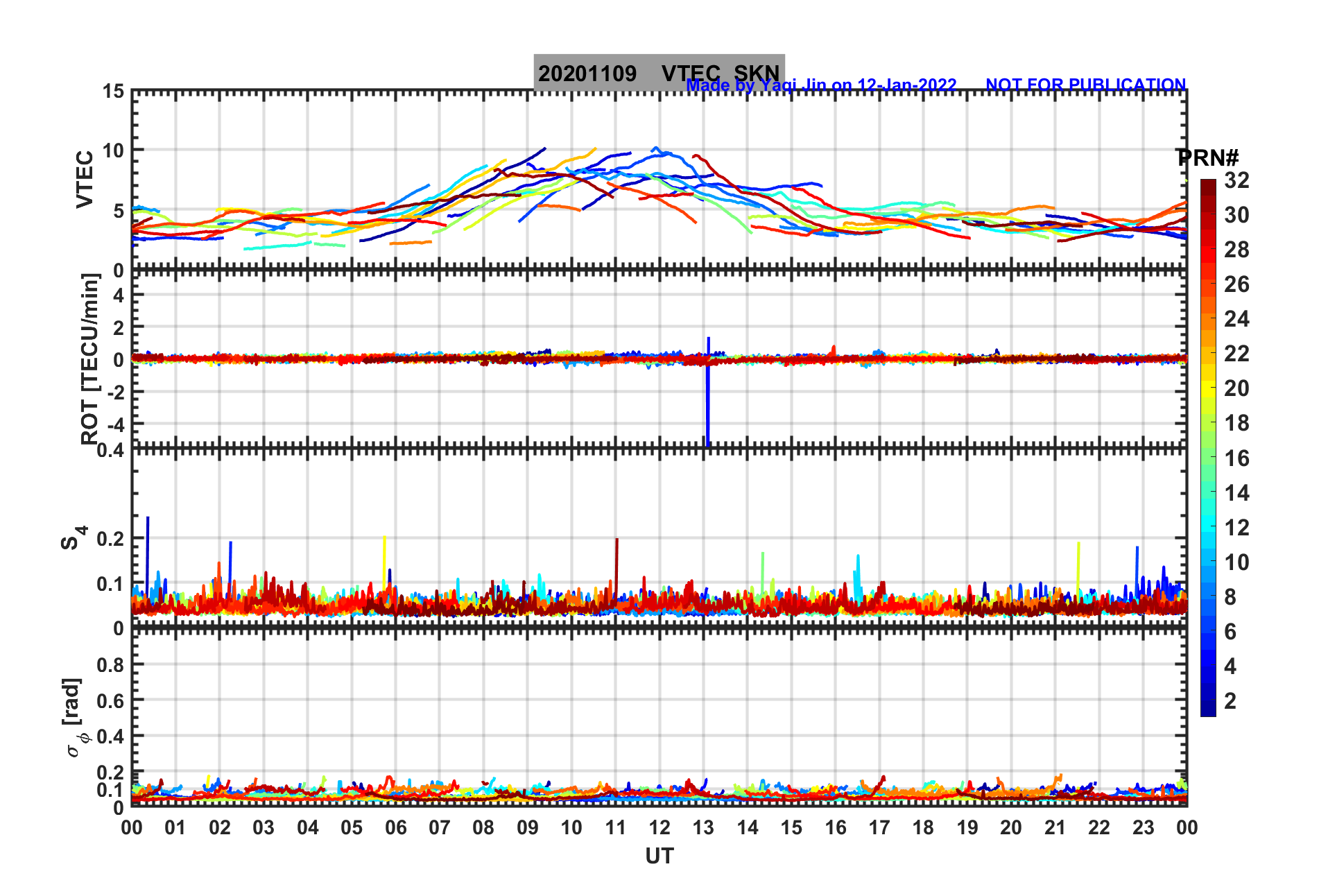Click colorbar tick label "14"
The height and width of the screenshot is (896, 1319).
1236,493
